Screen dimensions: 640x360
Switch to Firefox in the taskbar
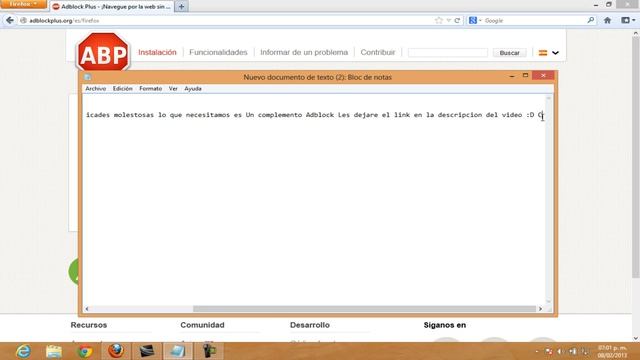pos(116,351)
